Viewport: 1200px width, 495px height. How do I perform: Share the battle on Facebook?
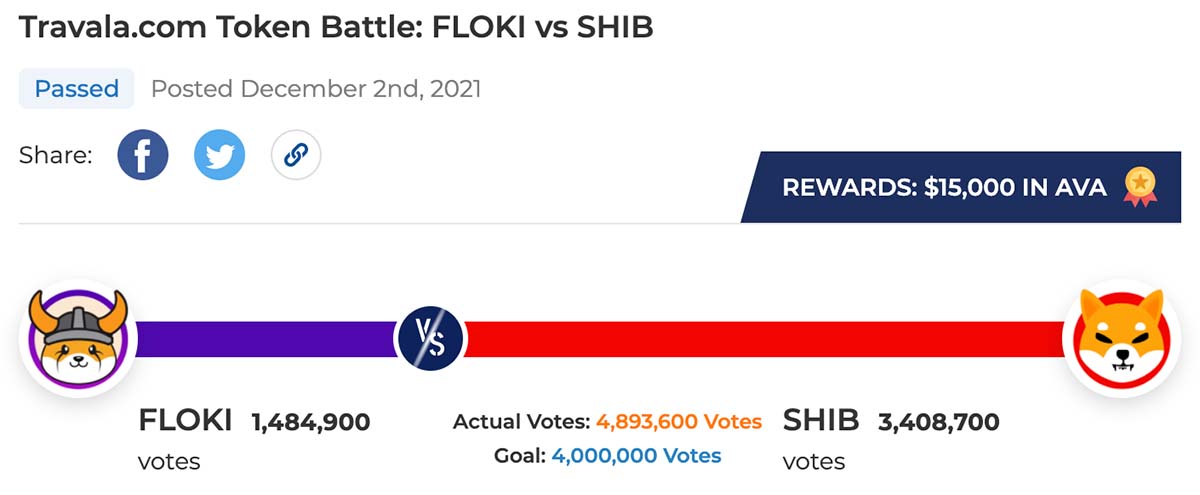[143, 155]
